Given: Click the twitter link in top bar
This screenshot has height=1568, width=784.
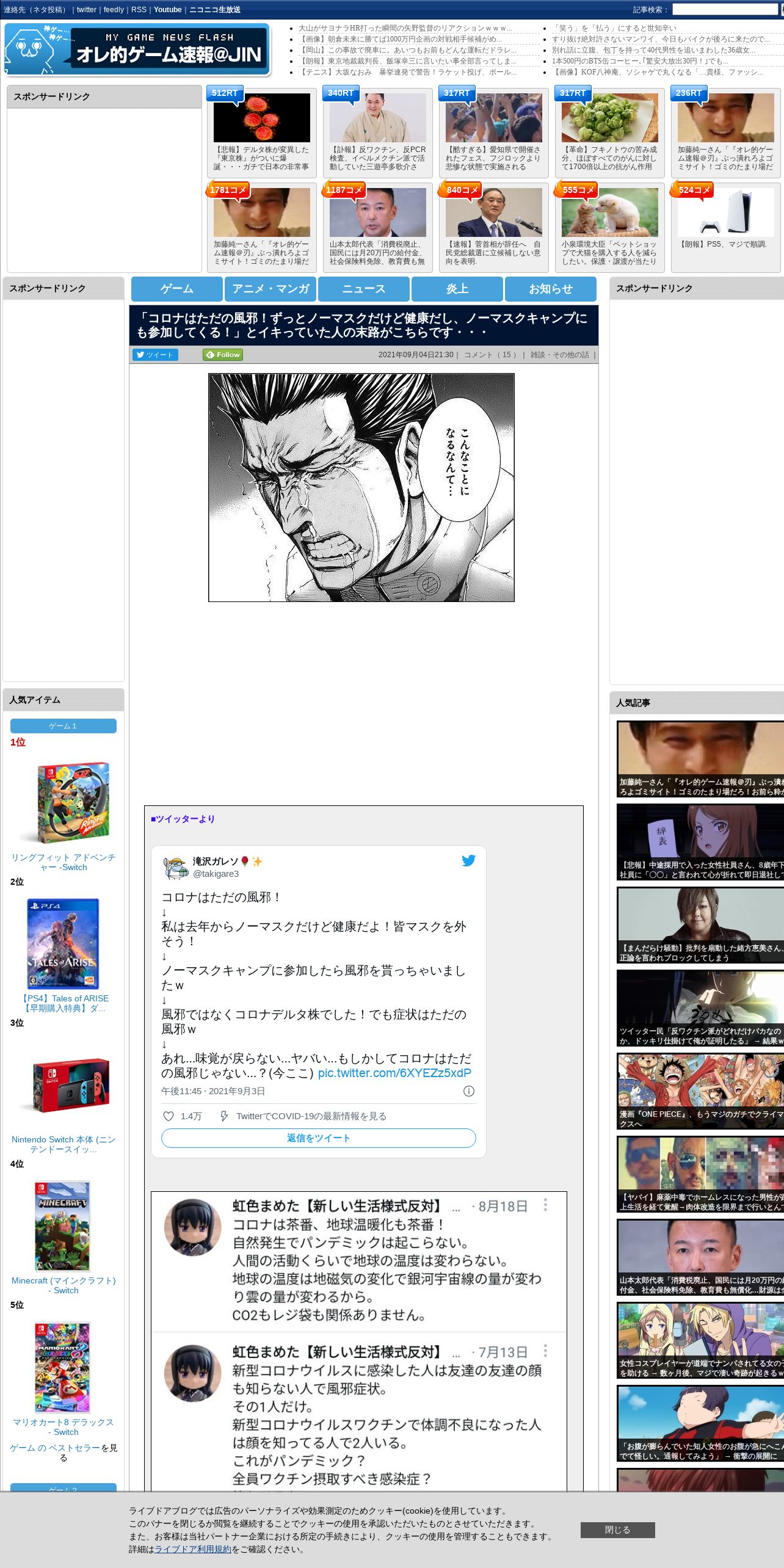Looking at the screenshot, I should coord(87,10).
